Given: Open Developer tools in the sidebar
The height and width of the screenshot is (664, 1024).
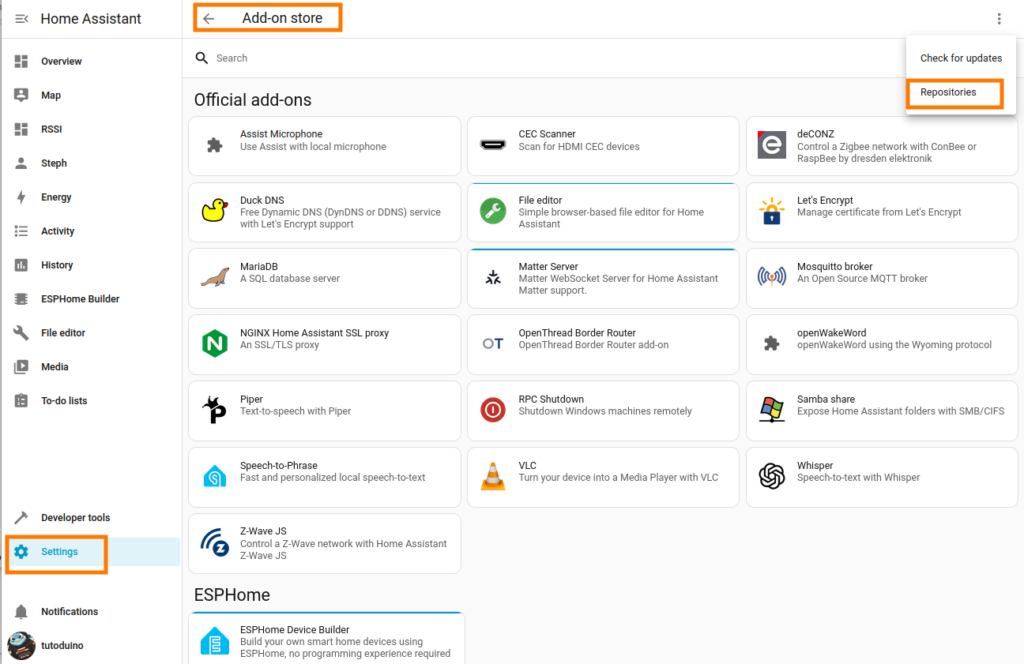Looking at the screenshot, I should 75,518.
